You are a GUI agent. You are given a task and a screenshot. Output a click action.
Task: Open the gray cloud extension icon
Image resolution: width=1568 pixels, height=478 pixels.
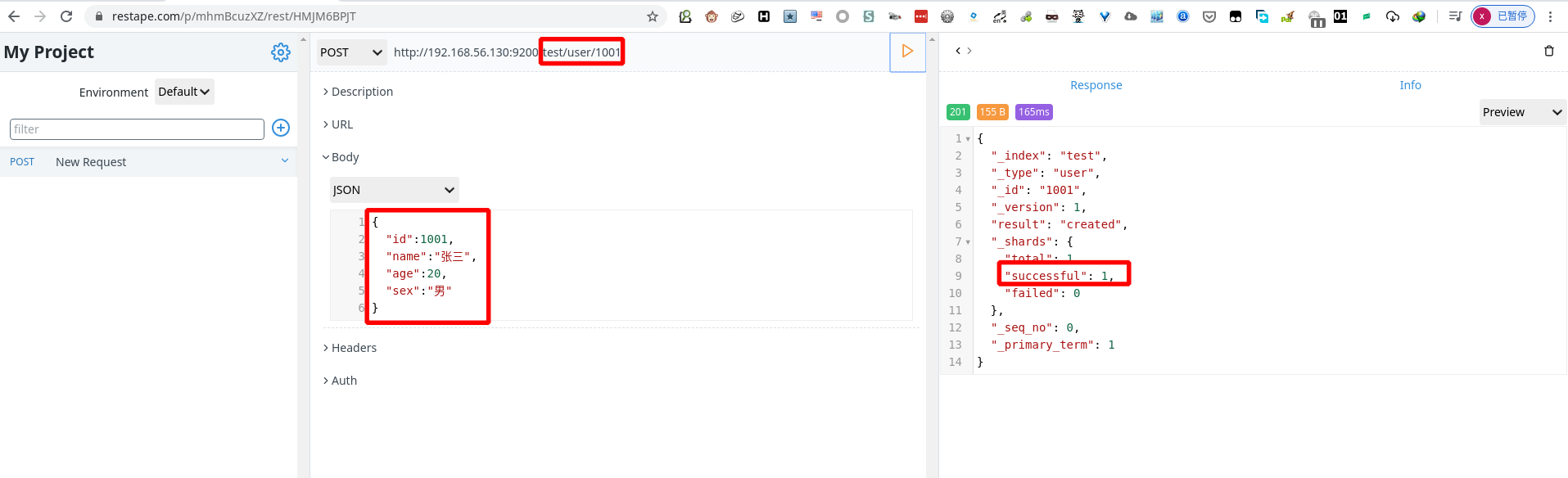pos(1131,16)
